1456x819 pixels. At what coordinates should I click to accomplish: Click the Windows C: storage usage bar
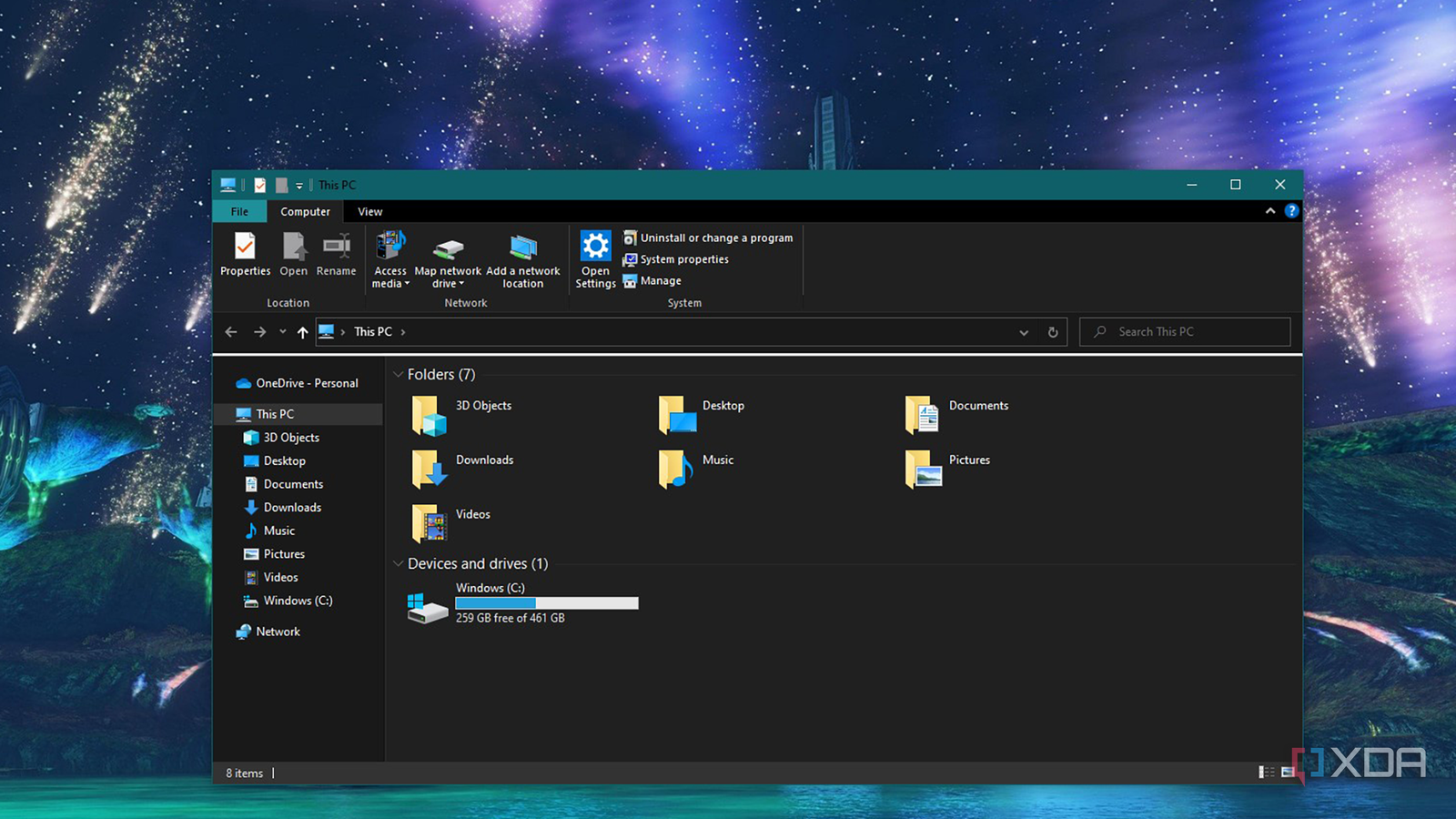(546, 602)
